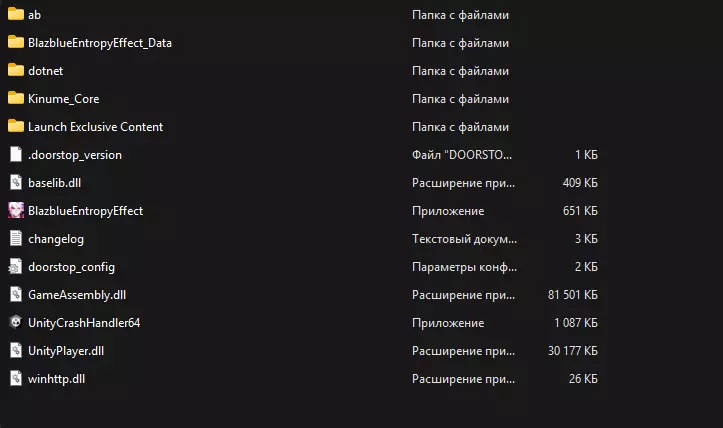Image resolution: width=723 pixels, height=428 pixels.
Task: Select the BlazblueEntropyEffect_Data folder name
Action: 100,43
